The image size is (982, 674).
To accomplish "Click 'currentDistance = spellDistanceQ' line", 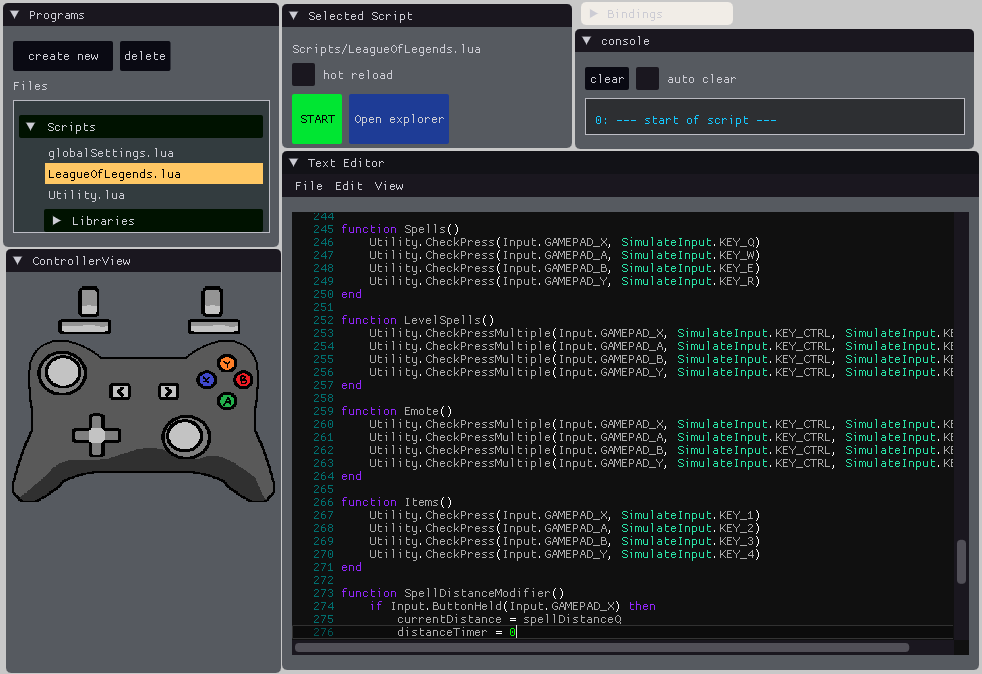I will point(509,619).
